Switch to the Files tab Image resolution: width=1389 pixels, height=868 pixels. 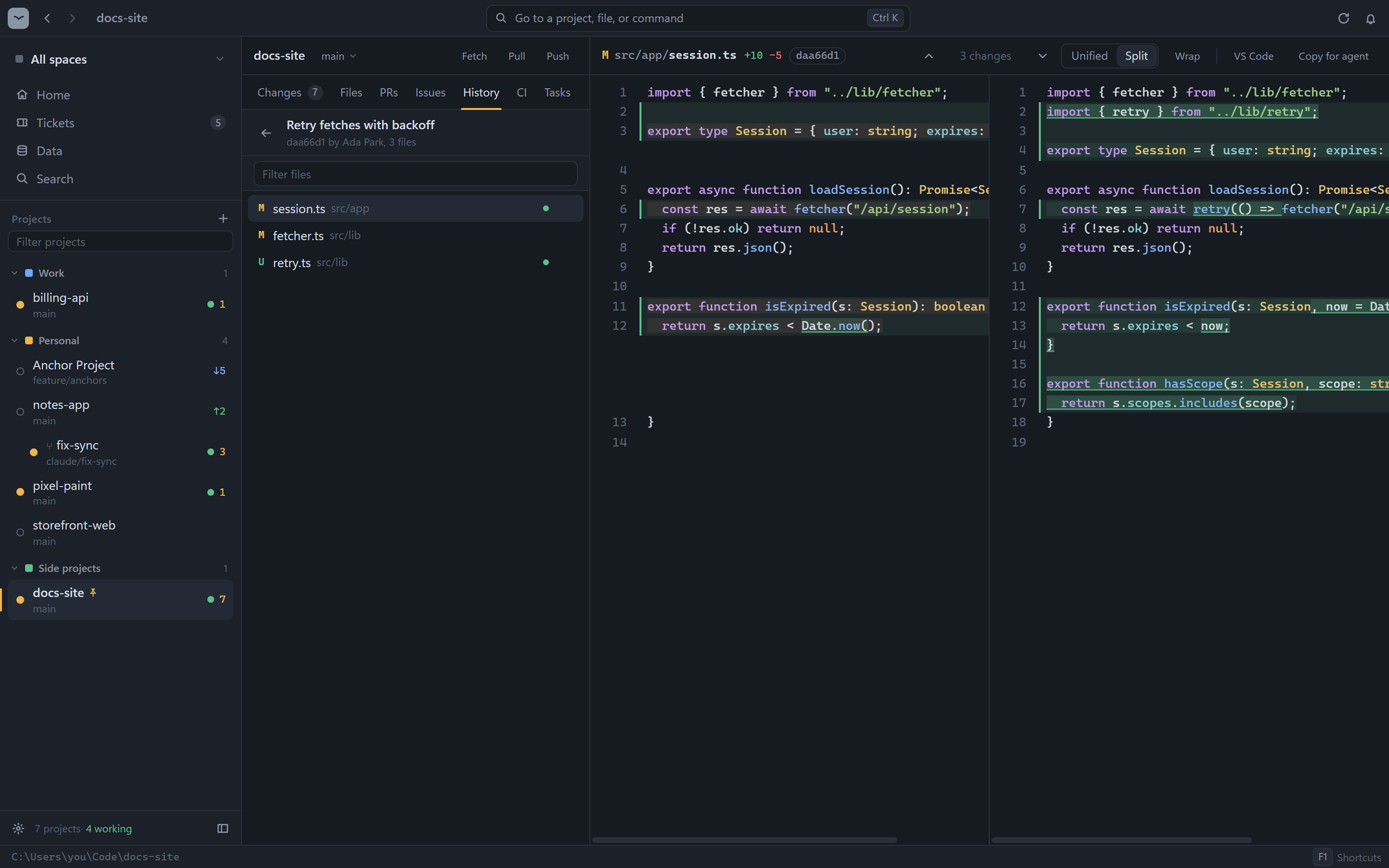[x=351, y=93]
